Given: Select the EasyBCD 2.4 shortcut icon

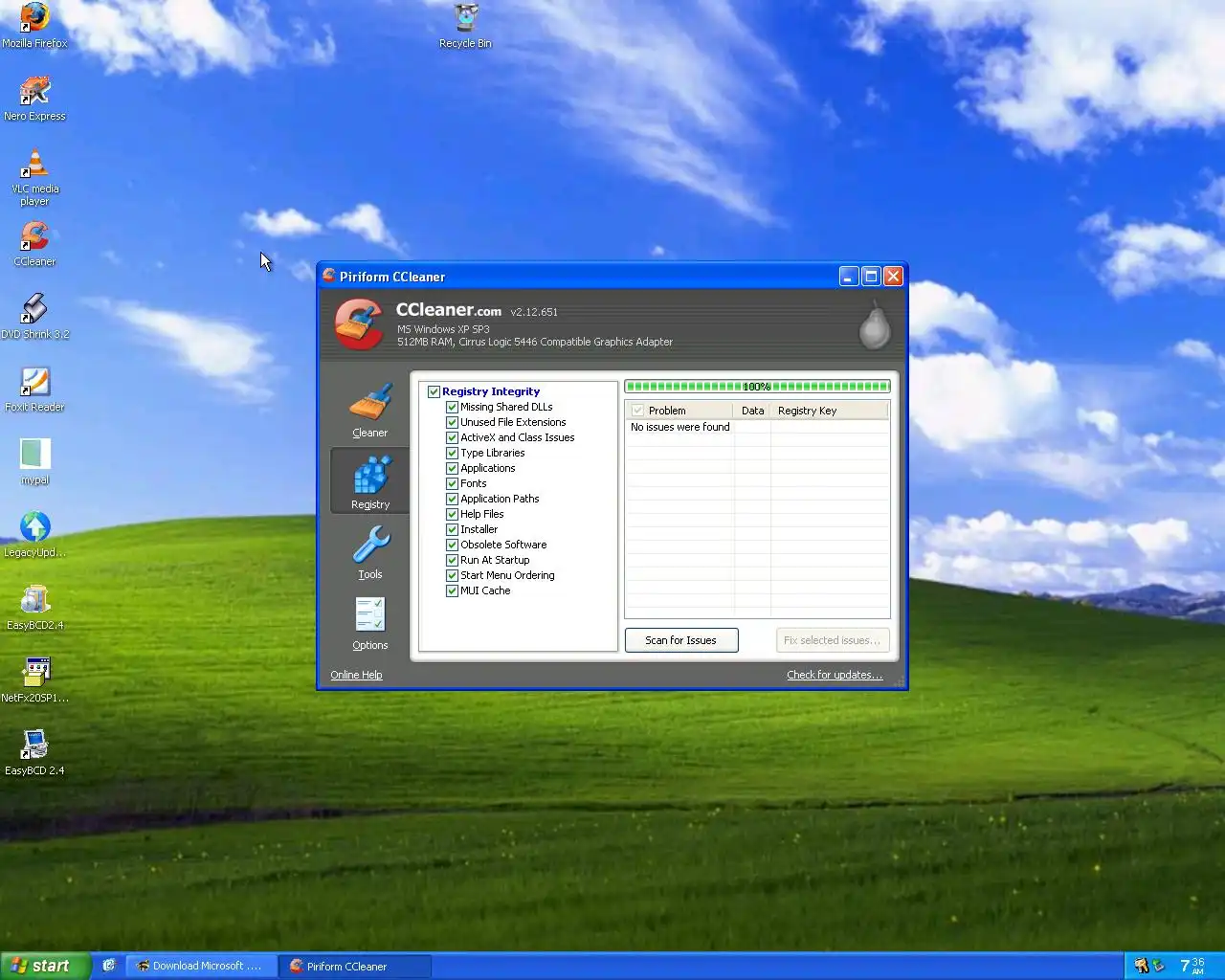Looking at the screenshot, I should (34, 753).
